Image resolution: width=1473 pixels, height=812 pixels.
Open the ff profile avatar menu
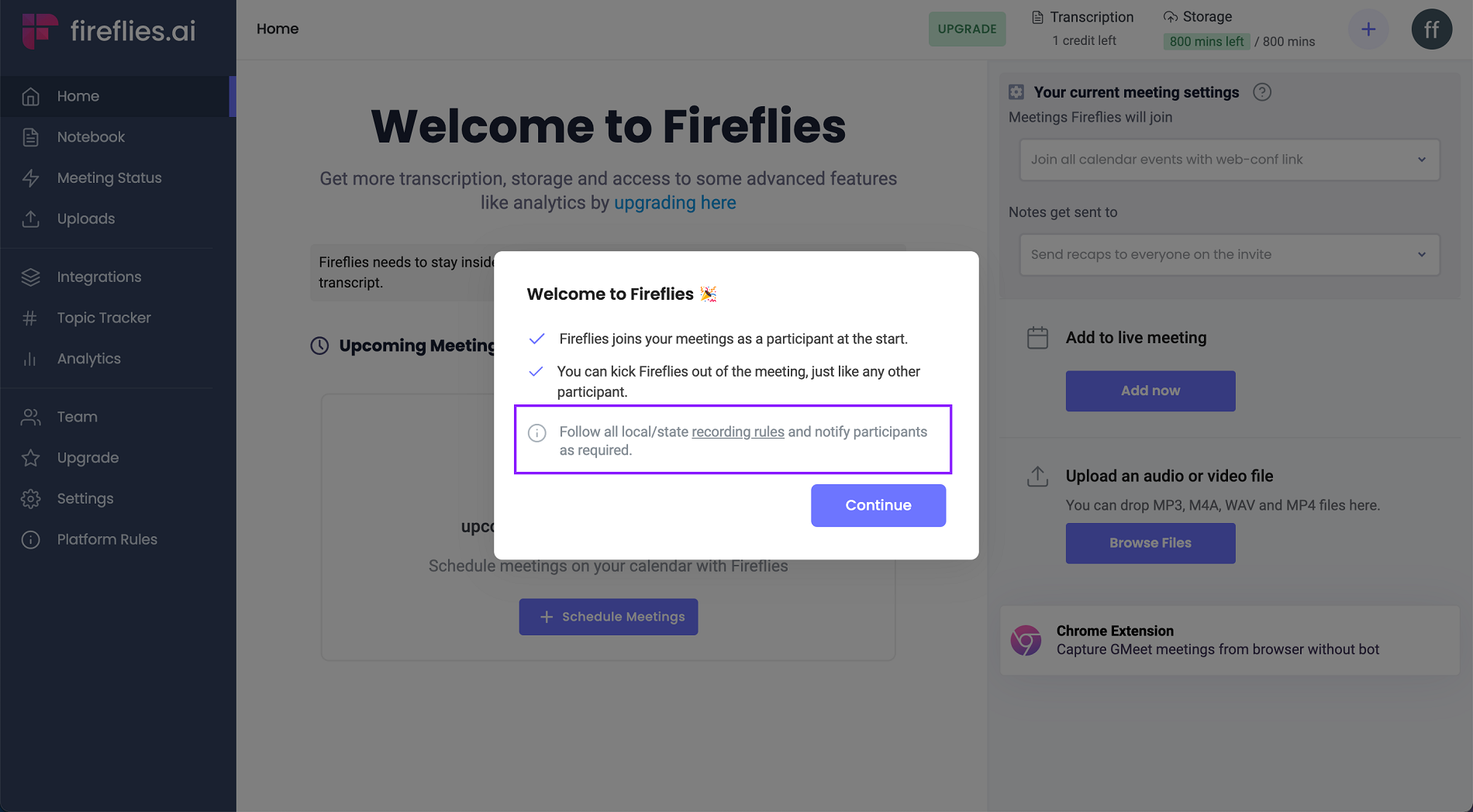tap(1432, 29)
